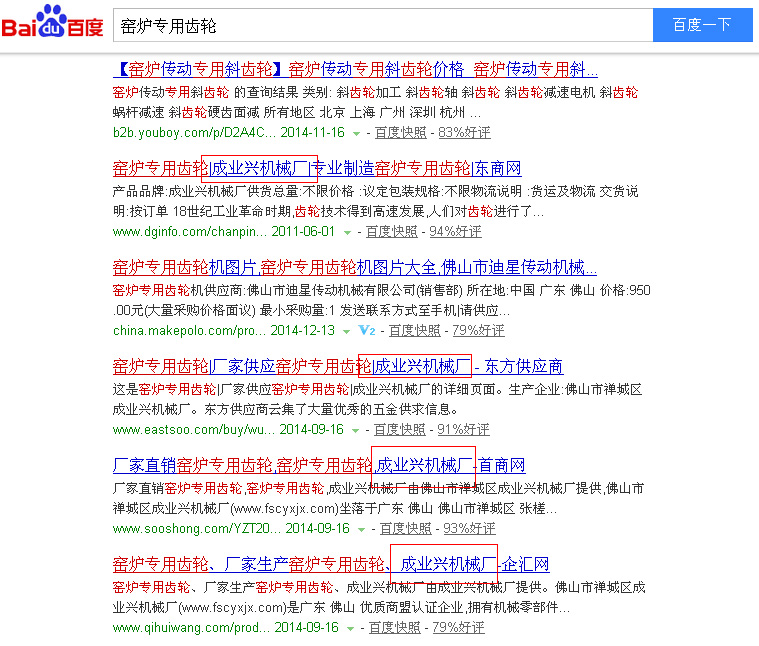Image resolution: width=759 pixels, height=646 pixels.
Task: Click the china.makepolo.com/pro... URL text
Action: click(189, 331)
